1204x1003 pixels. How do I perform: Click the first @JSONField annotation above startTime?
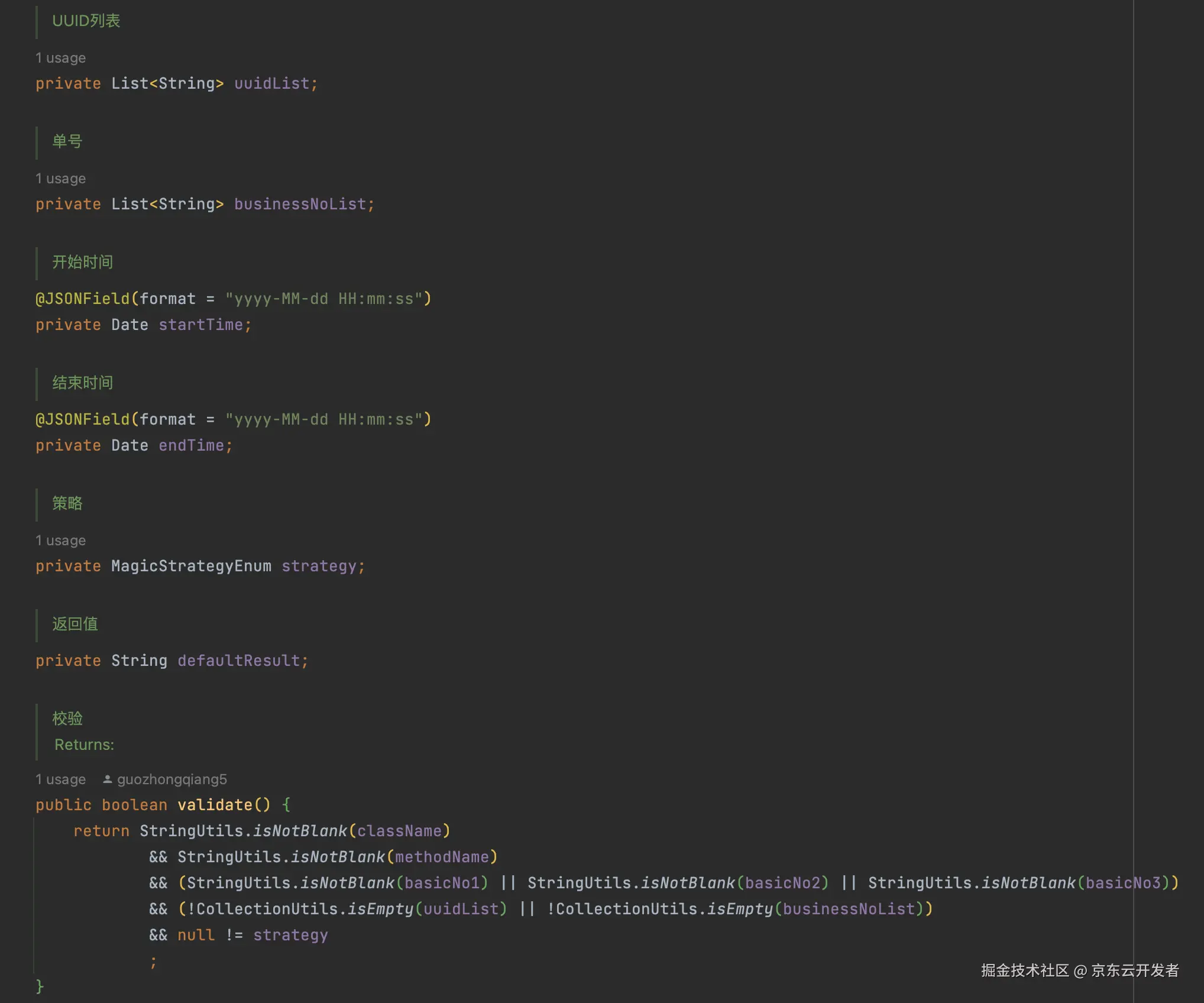click(82, 299)
